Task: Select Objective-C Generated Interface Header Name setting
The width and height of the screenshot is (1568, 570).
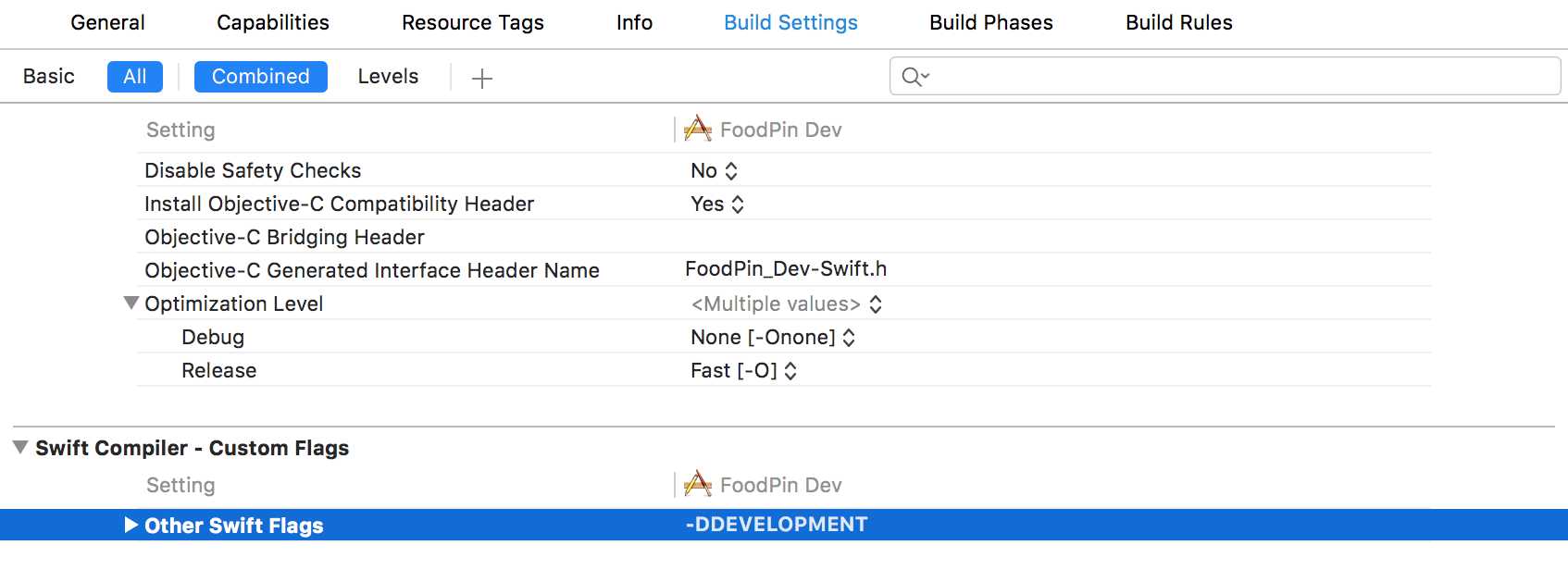Action: point(372,270)
